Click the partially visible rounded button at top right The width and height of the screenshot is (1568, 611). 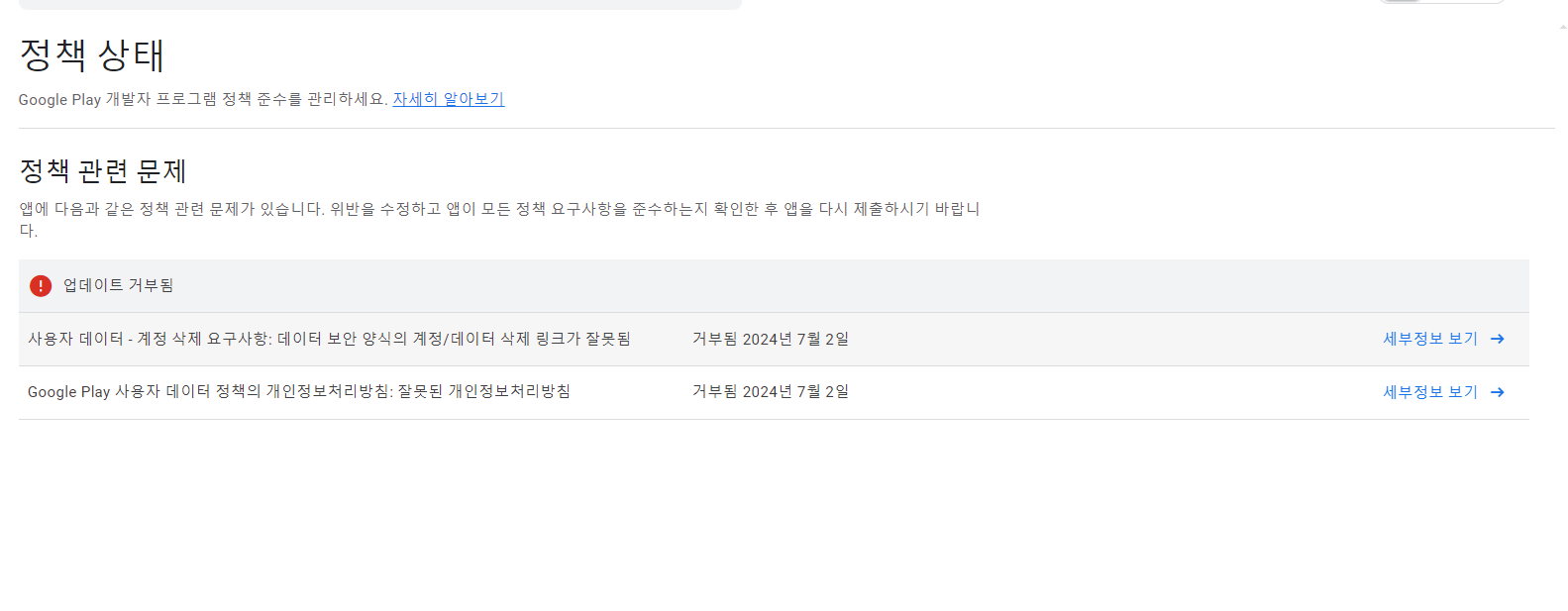tap(1442, 2)
